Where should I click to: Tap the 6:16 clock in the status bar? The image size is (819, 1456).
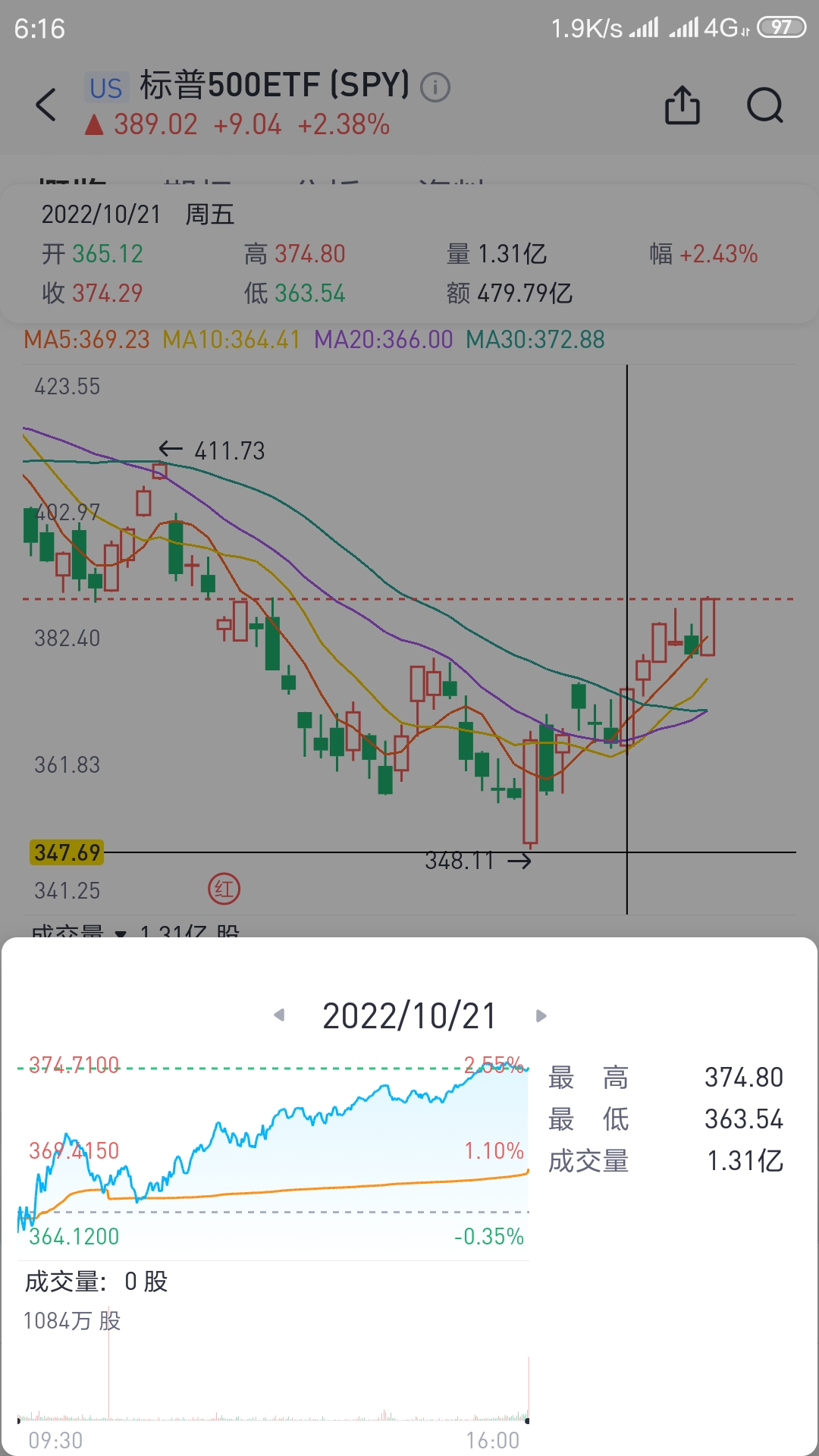[39, 29]
